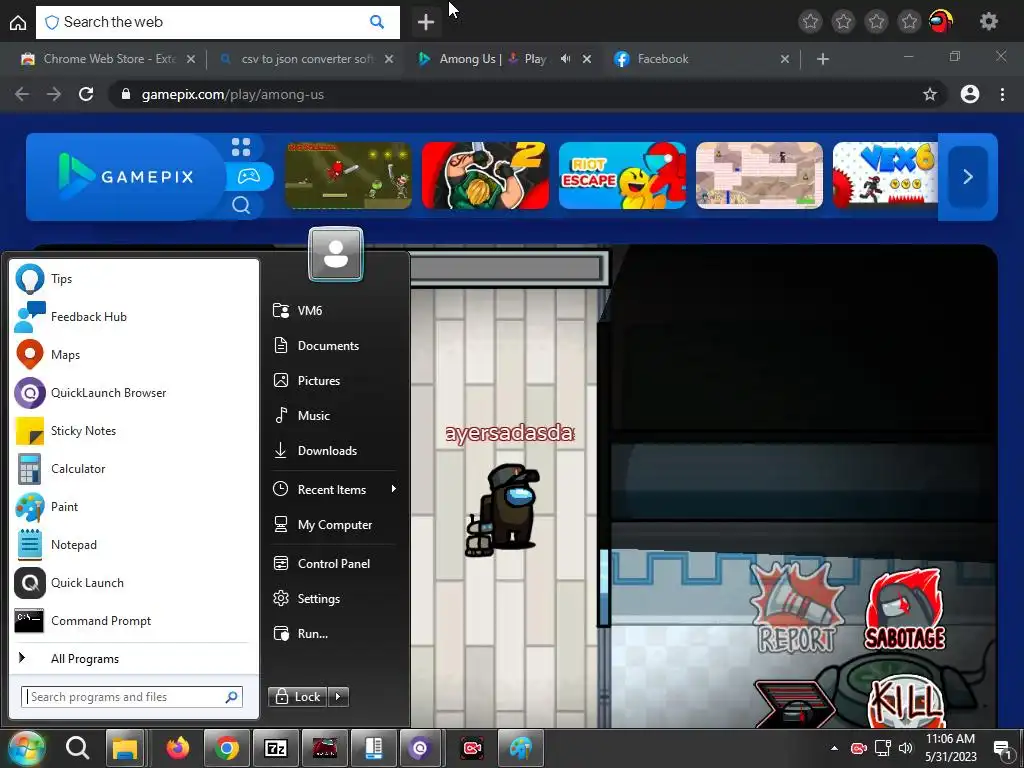Open File Explorer from taskbar
The width and height of the screenshot is (1024, 768).
(125, 748)
